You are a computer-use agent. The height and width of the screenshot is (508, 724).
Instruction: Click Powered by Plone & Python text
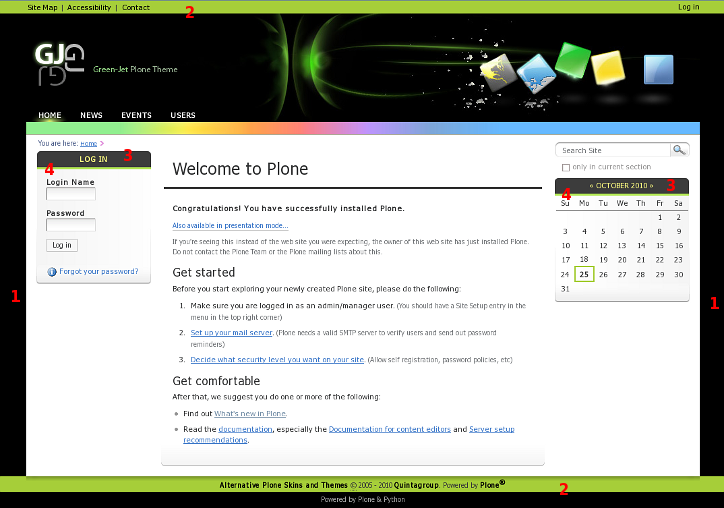pyautogui.click(x=363, y=500)
